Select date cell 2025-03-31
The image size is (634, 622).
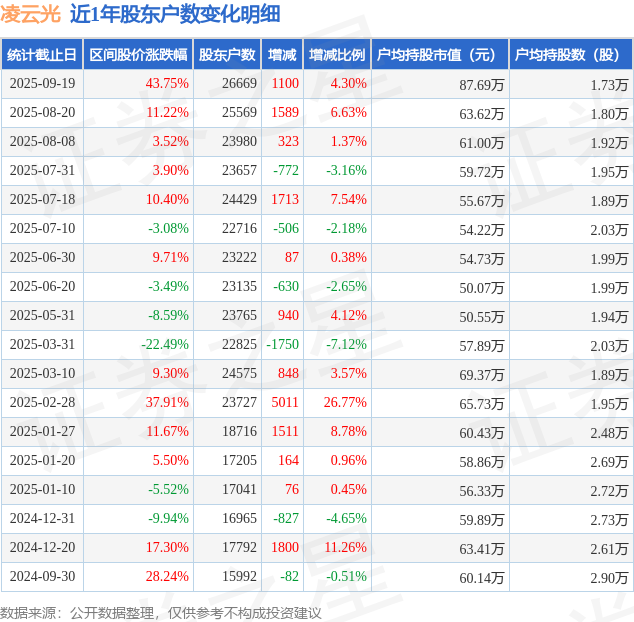pyautogui.click(x=42, y=345)
